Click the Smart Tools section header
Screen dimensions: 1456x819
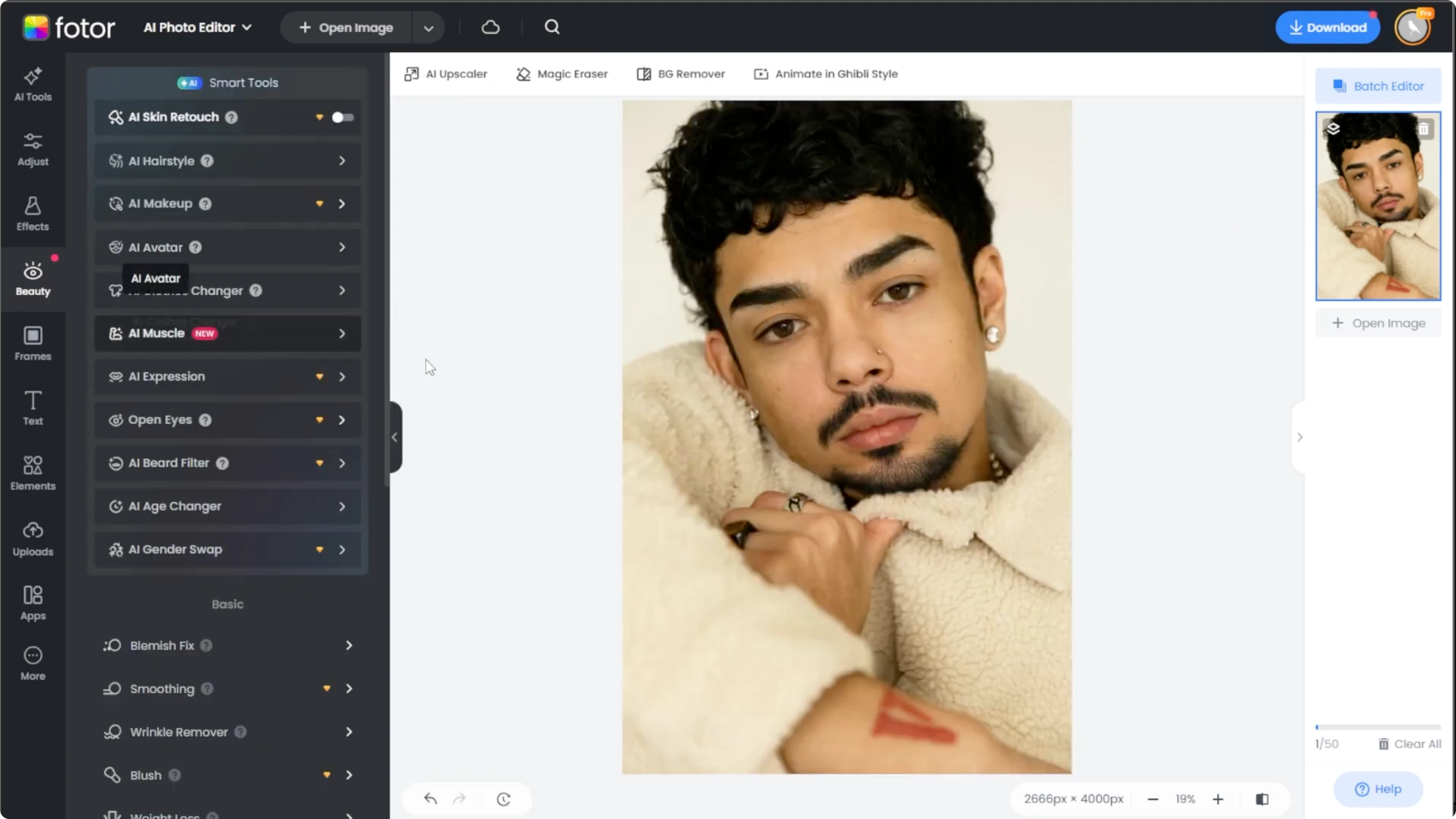coord(227,83)
